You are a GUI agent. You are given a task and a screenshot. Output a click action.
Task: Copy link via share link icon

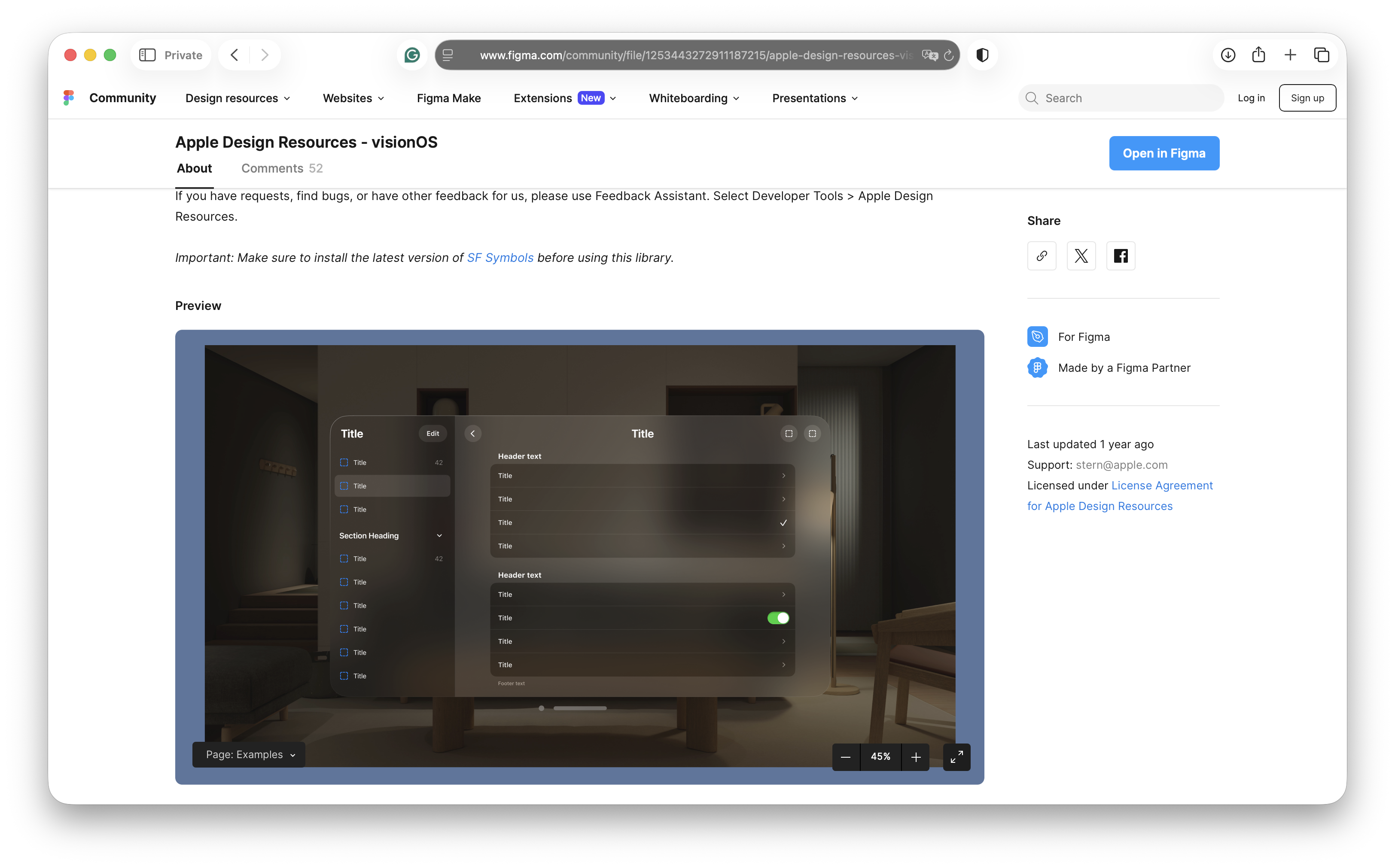pos(1042,256)
